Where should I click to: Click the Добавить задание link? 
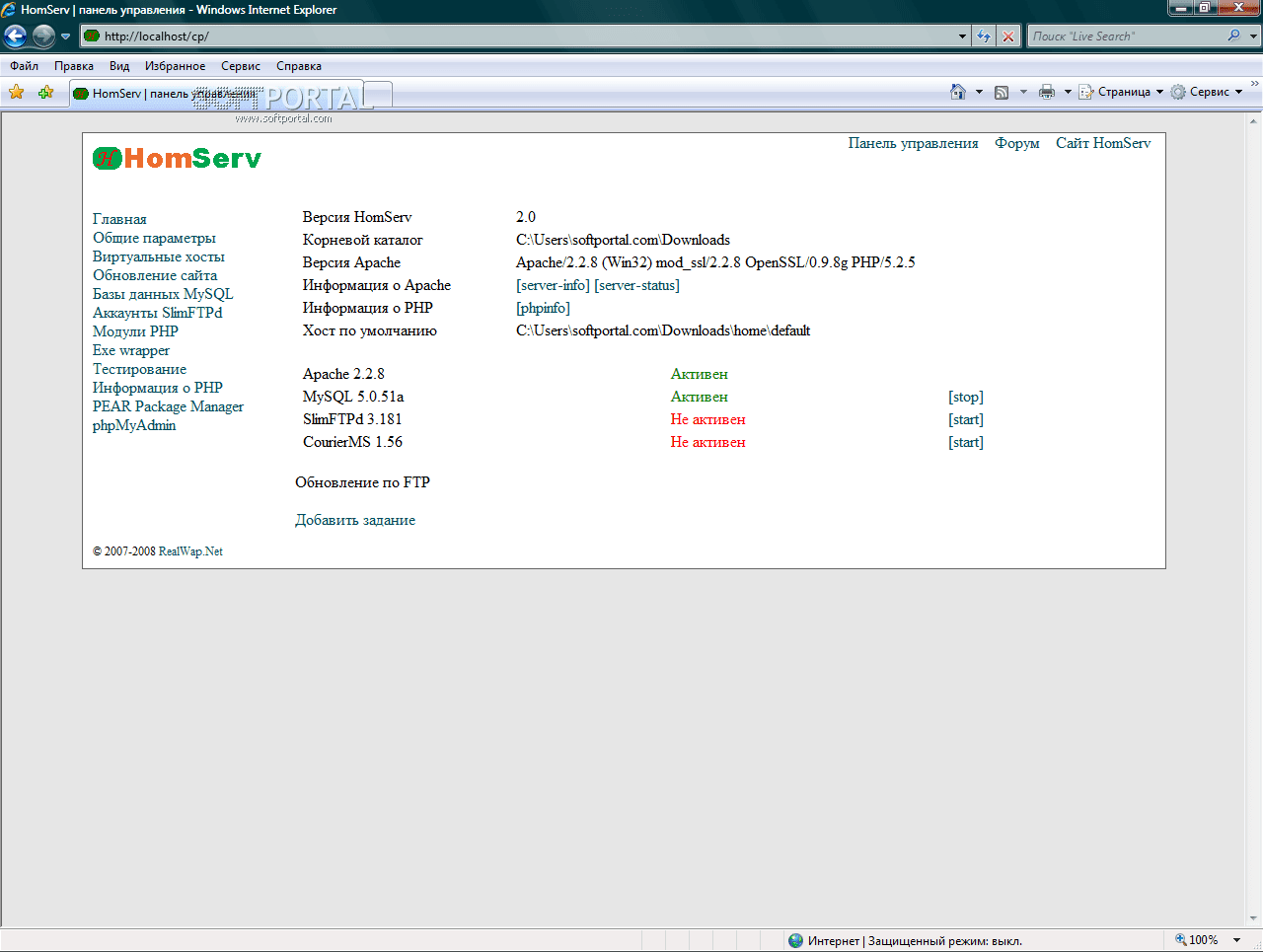(x=355, y=520)
